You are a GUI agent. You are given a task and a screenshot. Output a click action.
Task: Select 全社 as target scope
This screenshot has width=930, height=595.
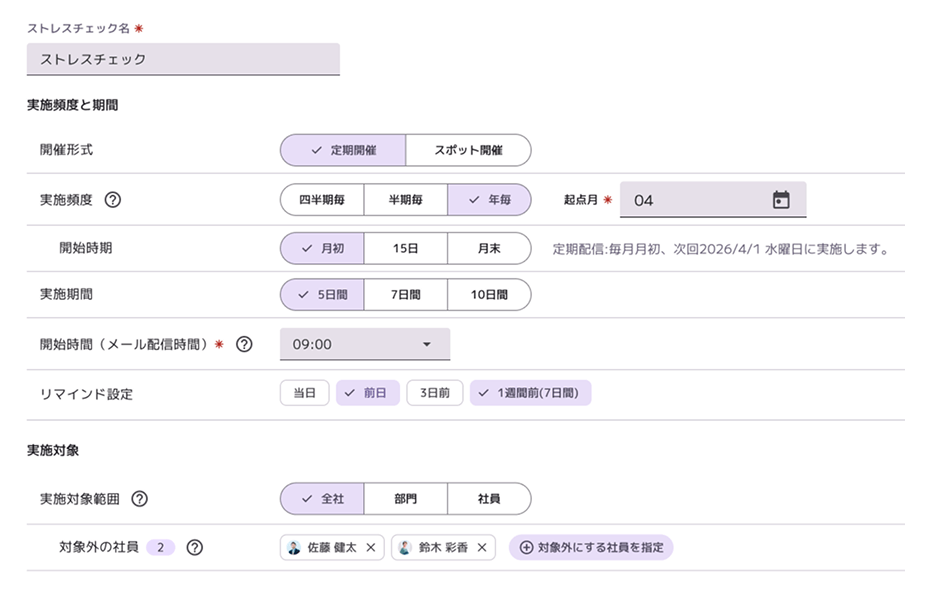322,499
